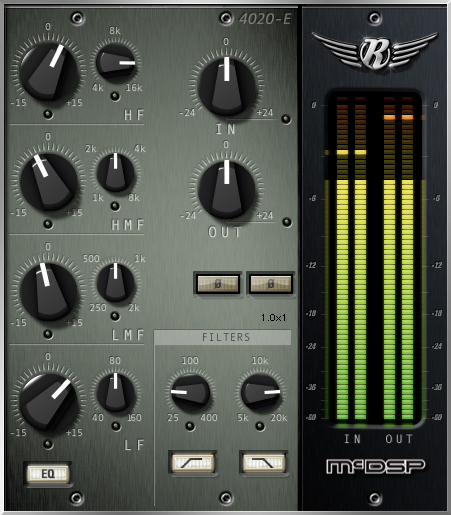Click the LED below HF frequency knob
The image size is (451, 515).
(115, 96)
